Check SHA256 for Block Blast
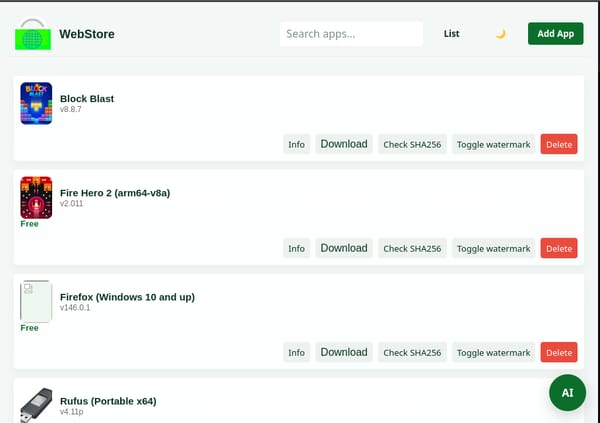Screen dimensions: 600x423 412,144
